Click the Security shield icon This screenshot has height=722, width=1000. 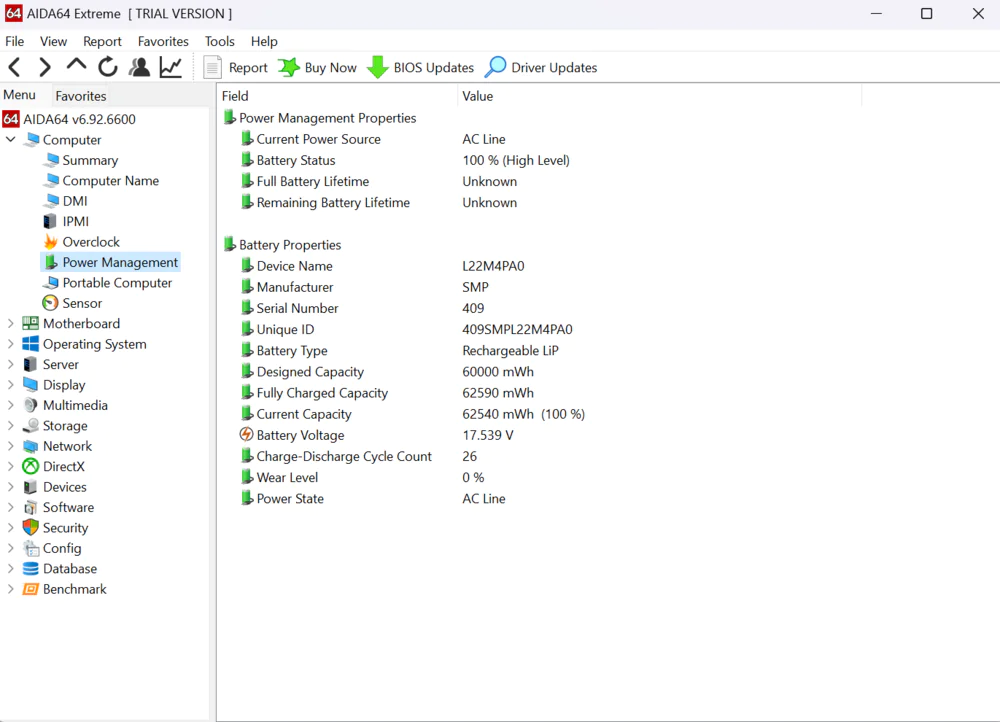click(30, 527)
